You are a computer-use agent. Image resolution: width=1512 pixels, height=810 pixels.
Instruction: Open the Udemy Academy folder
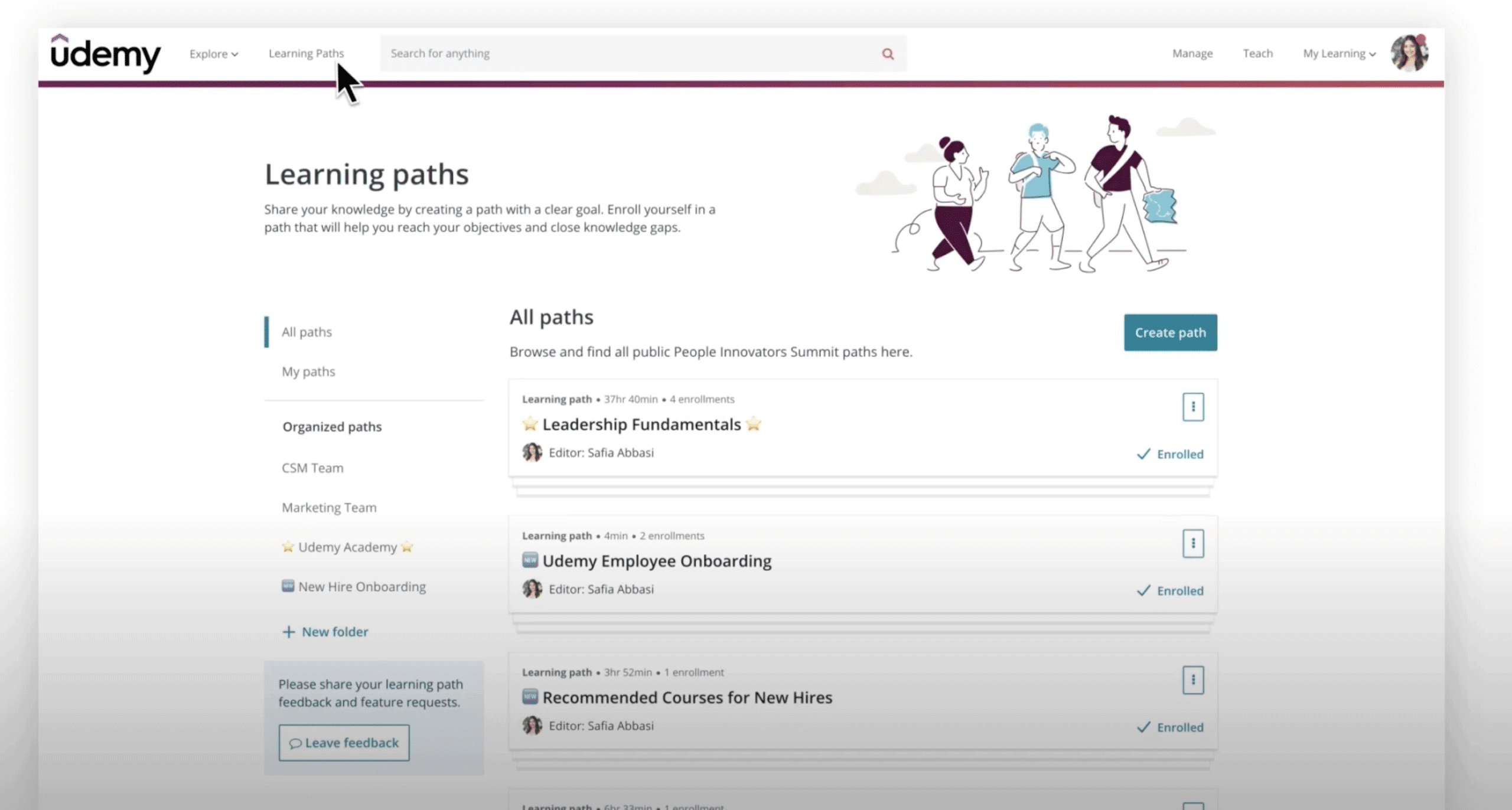347,547
